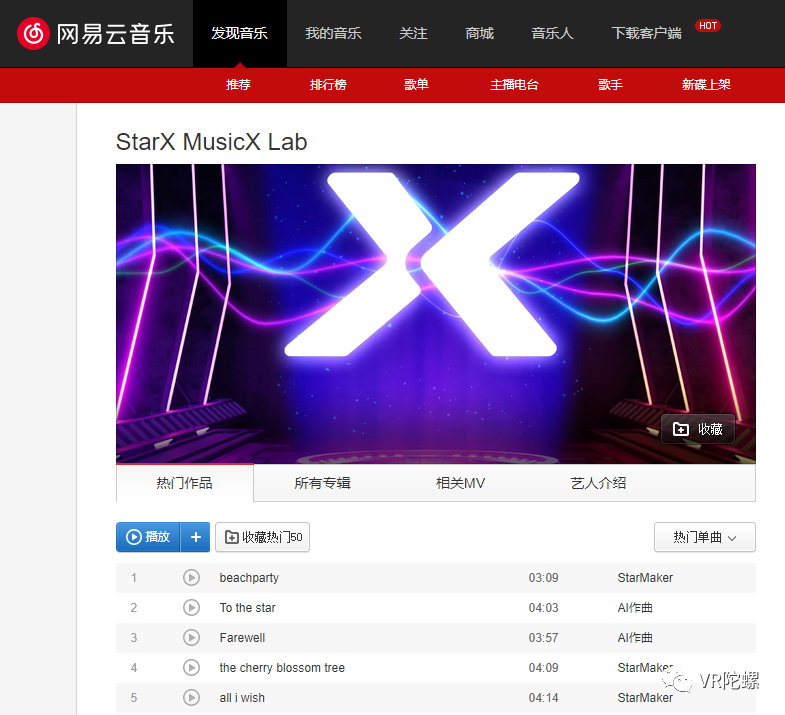The image size is (785, 715).
Task: Play the beachparty track
Action: (x=191, y=577)
